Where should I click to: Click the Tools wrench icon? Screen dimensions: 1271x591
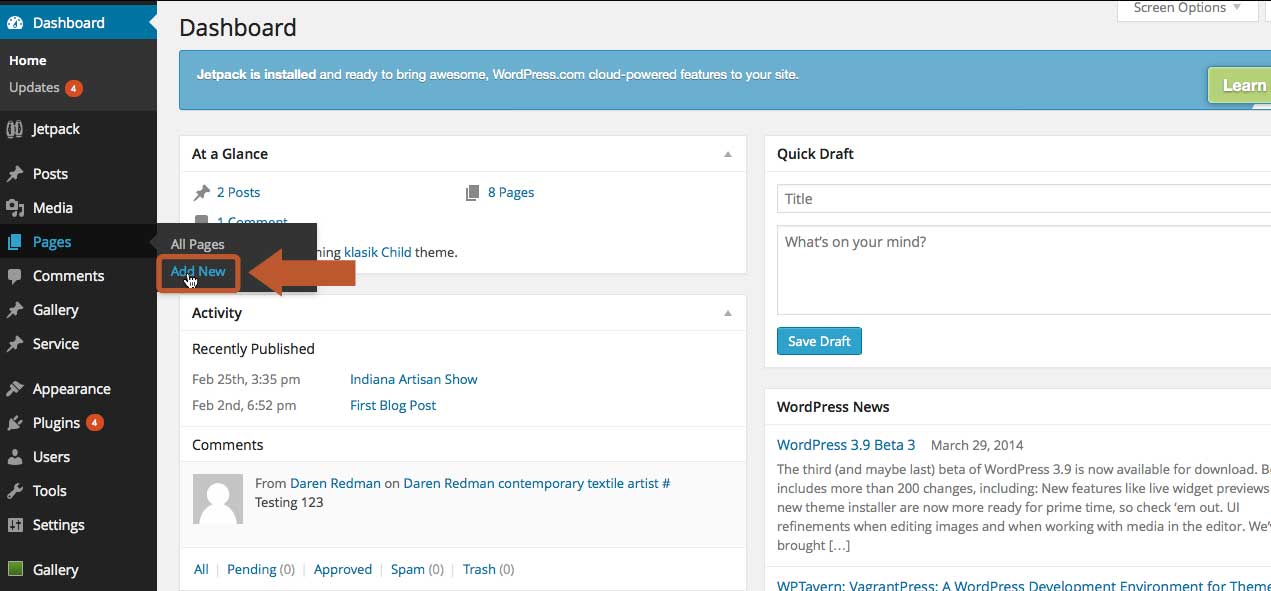click(x=15, y=491)
